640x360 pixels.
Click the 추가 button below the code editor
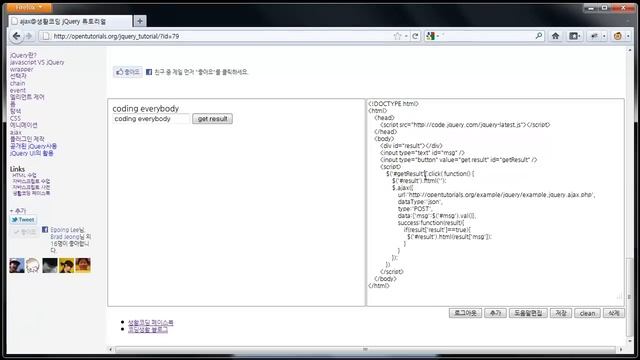[x=495, y=313]
